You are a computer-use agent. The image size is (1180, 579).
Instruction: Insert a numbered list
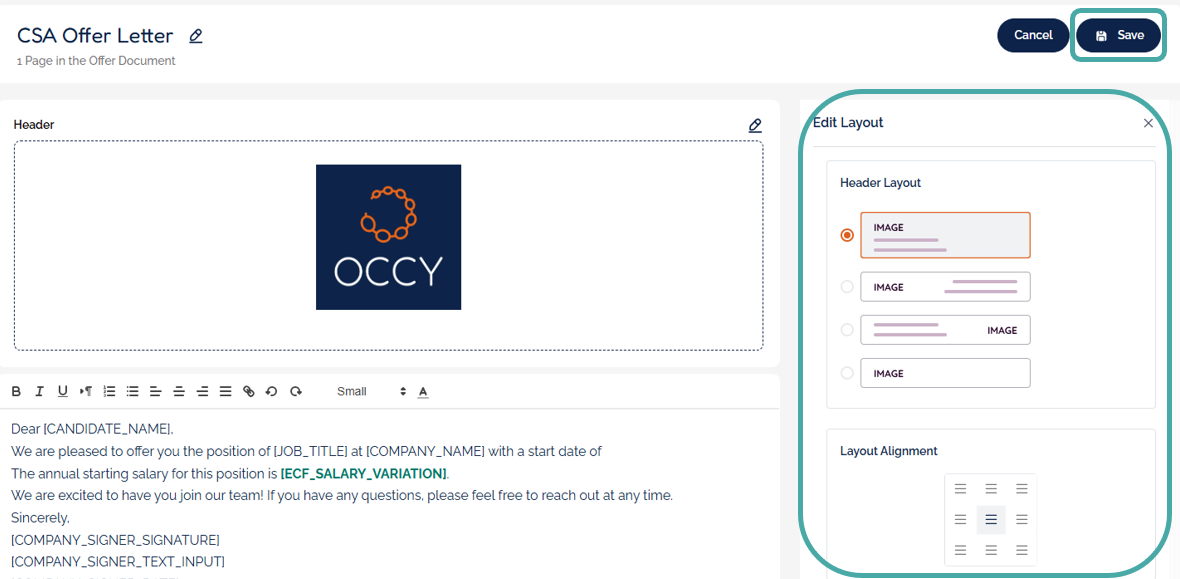[x=109, y=392]
